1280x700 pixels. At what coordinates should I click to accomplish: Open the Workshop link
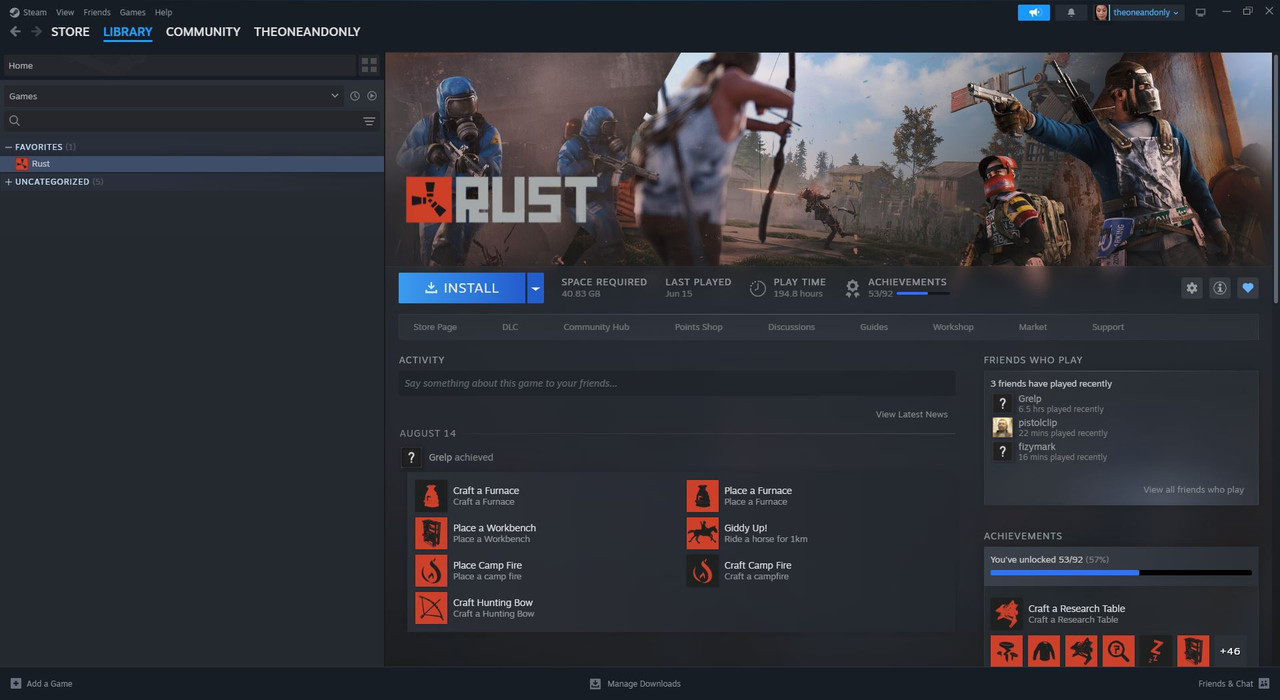pyautogui.click(x=953, y=327)
